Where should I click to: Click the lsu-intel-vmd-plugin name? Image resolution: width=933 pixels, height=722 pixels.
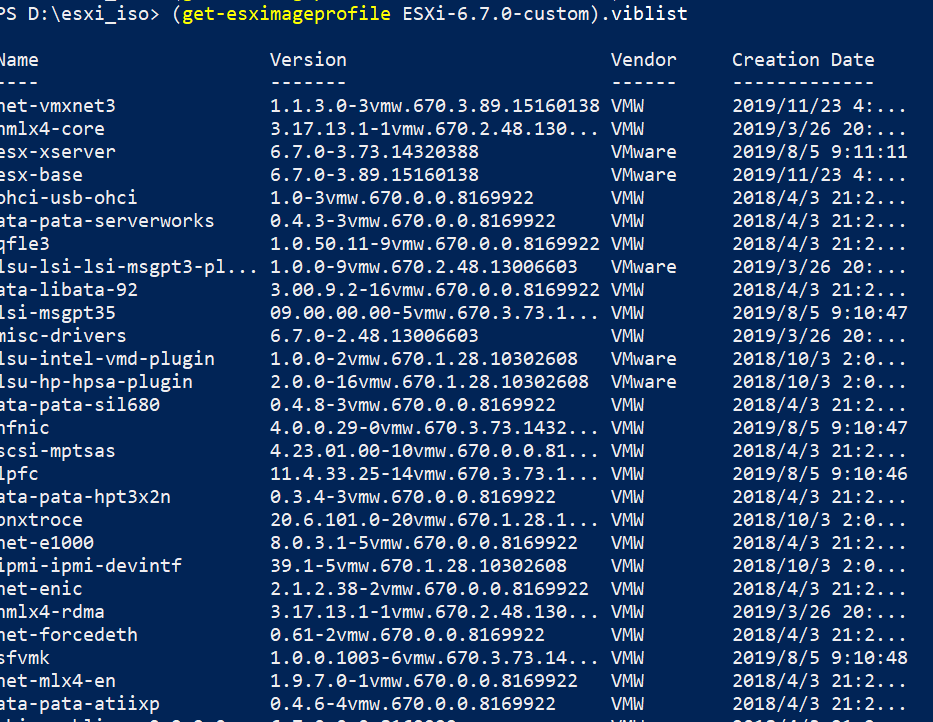click(x=107, y=359)
